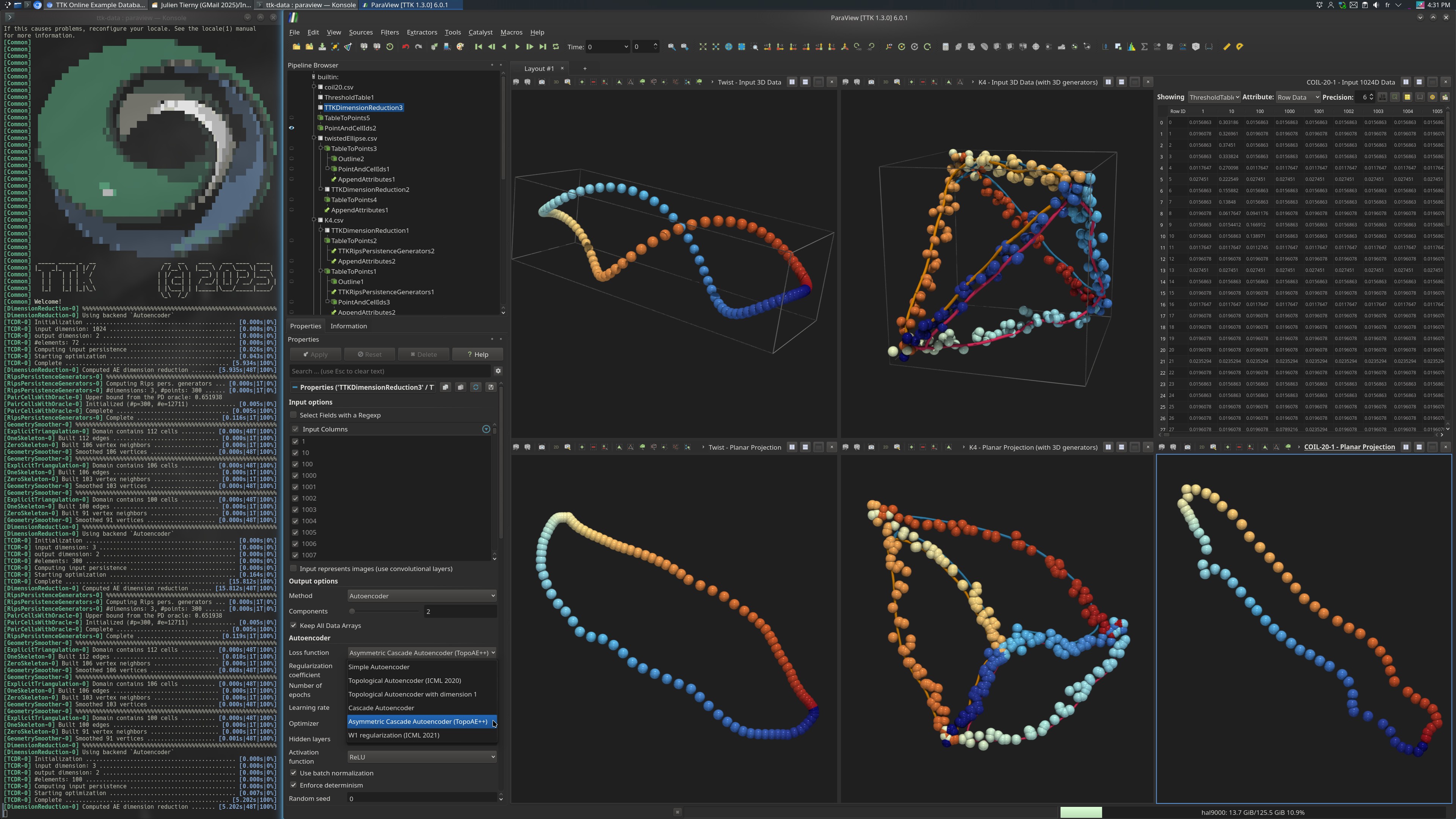Click the Edit Color Map palette icon
1456x819 pixels.
460,47
